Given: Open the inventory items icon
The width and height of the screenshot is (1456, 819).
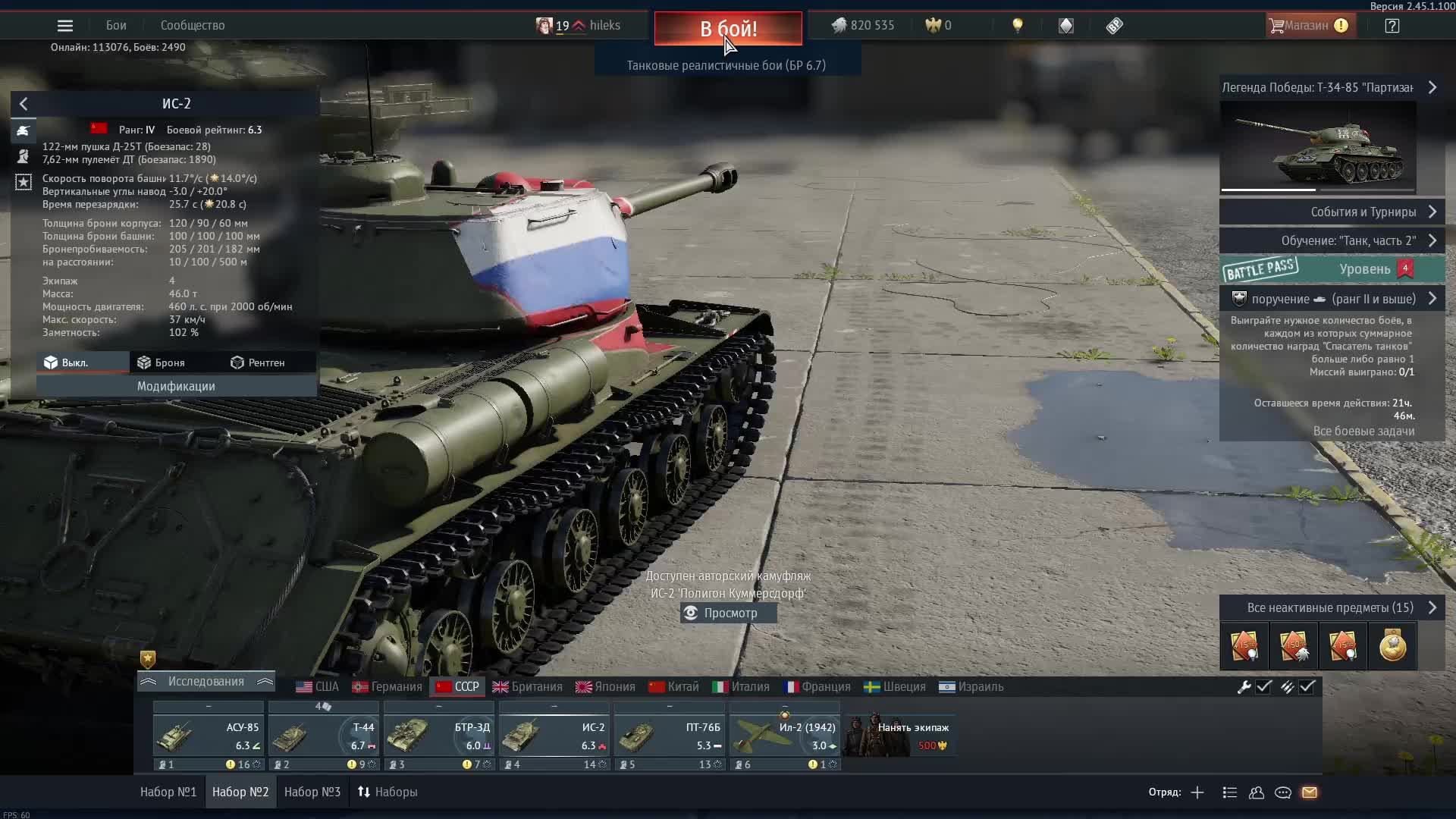Looking at the screenshot, I should pos(1066,26).
